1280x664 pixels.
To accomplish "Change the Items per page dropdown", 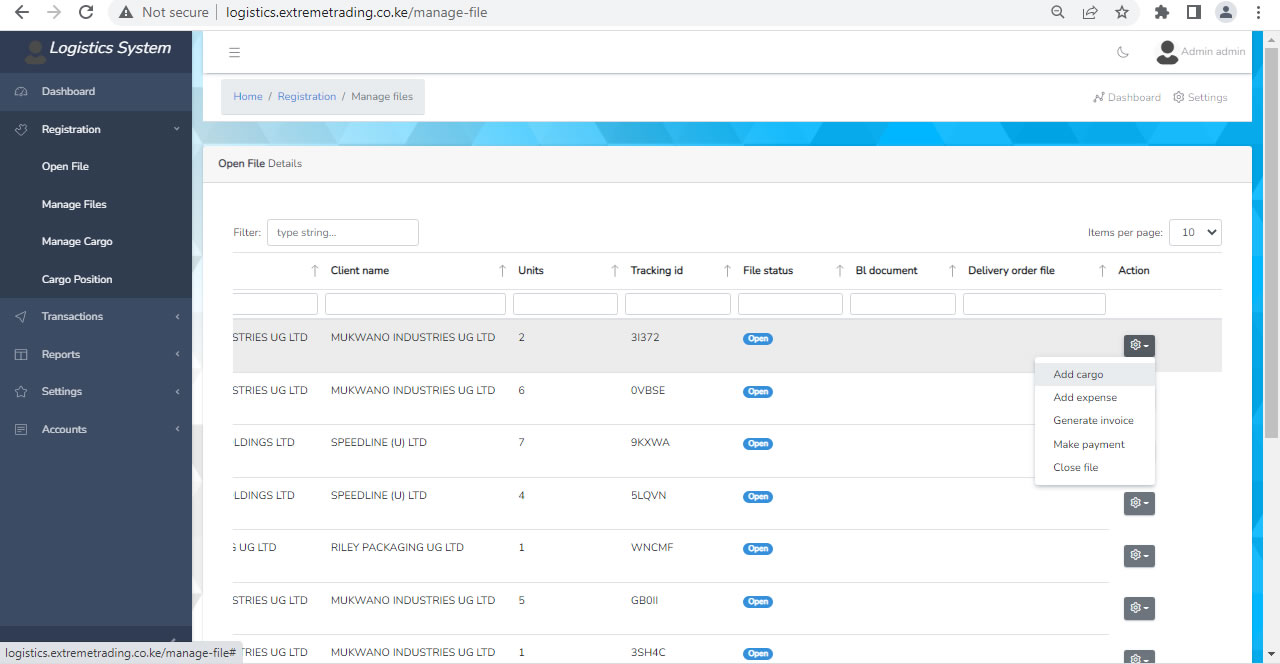I will pyautogui.click(x=1195, y=232).
